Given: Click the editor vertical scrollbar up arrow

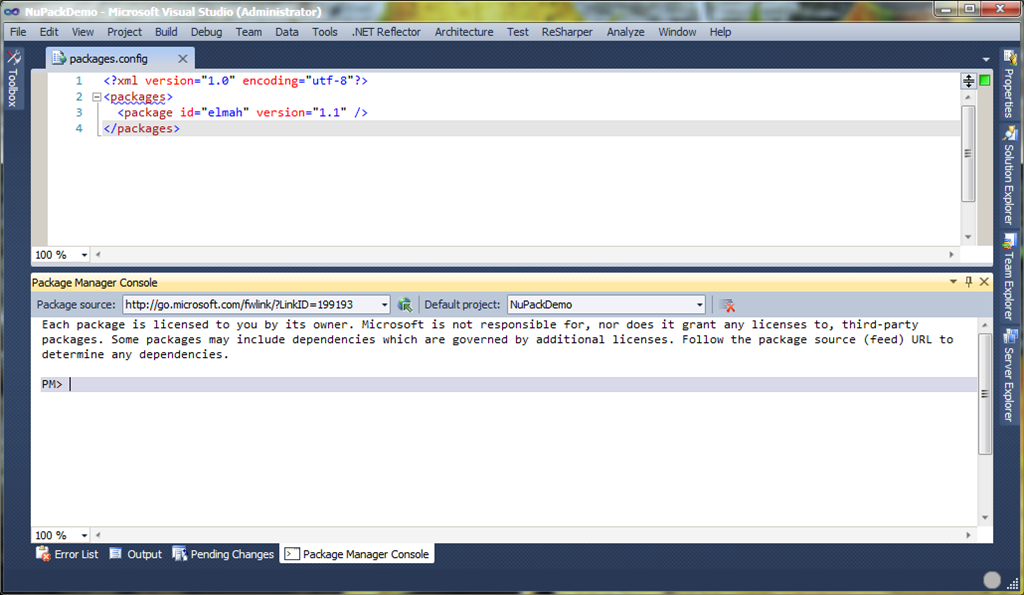Looking at the screenshot, I should [x=968, y=97].
